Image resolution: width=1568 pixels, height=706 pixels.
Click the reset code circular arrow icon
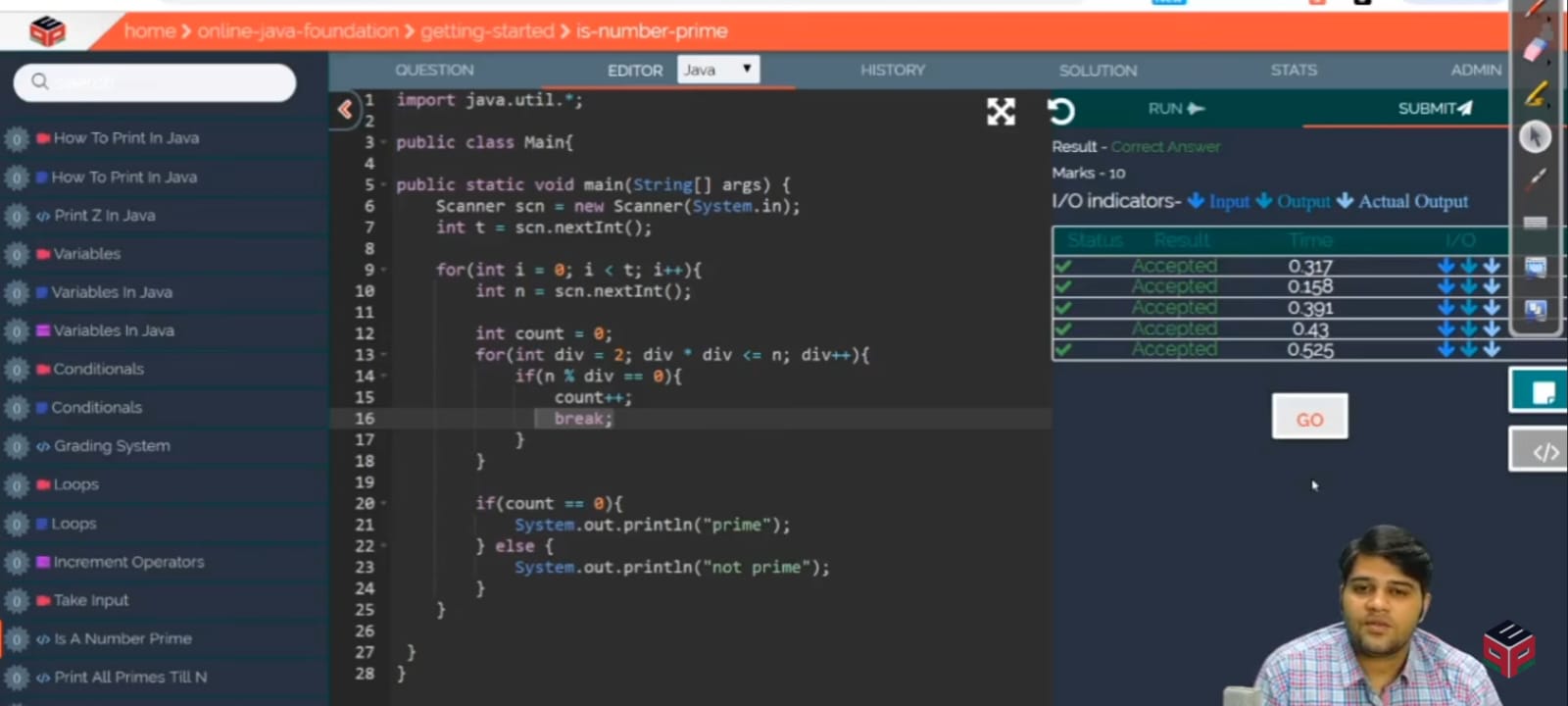(1061, 112)
